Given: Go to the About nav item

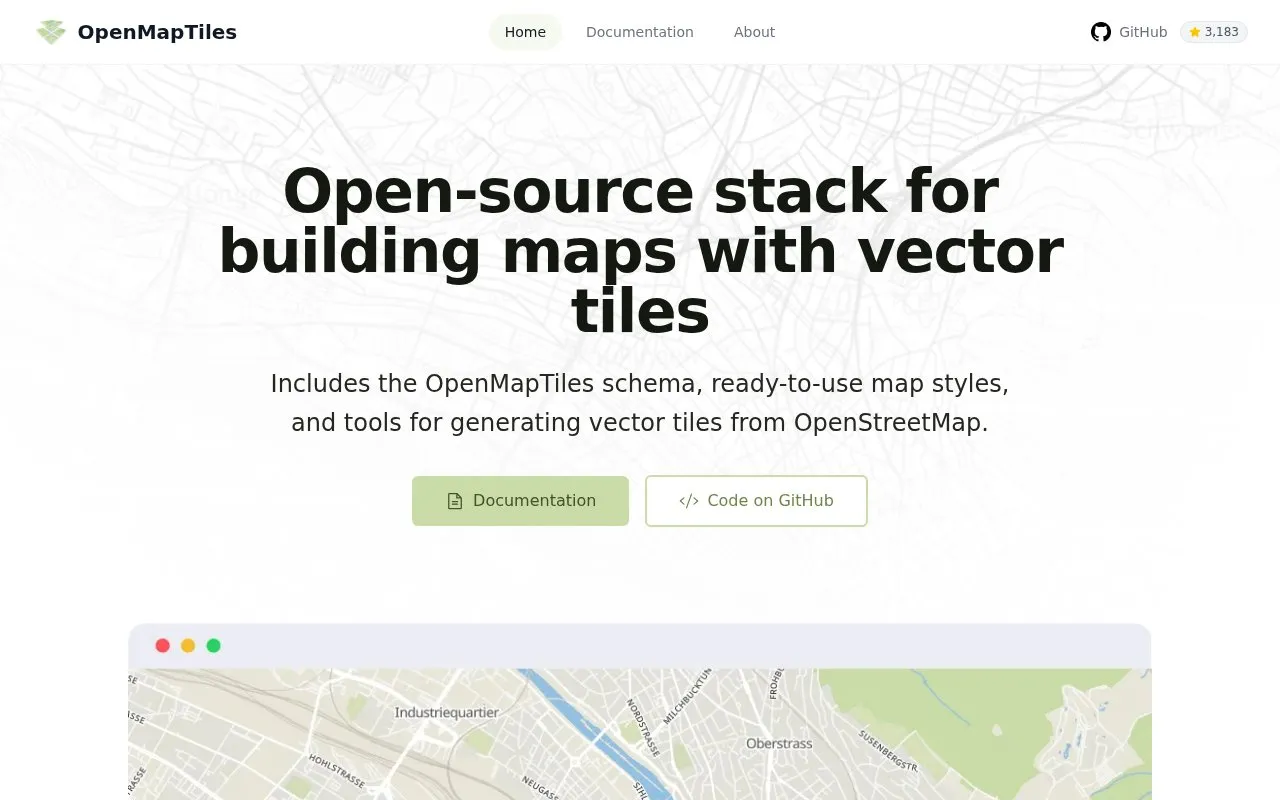Looking at the screenshot, I should click(x=754, y=32).
